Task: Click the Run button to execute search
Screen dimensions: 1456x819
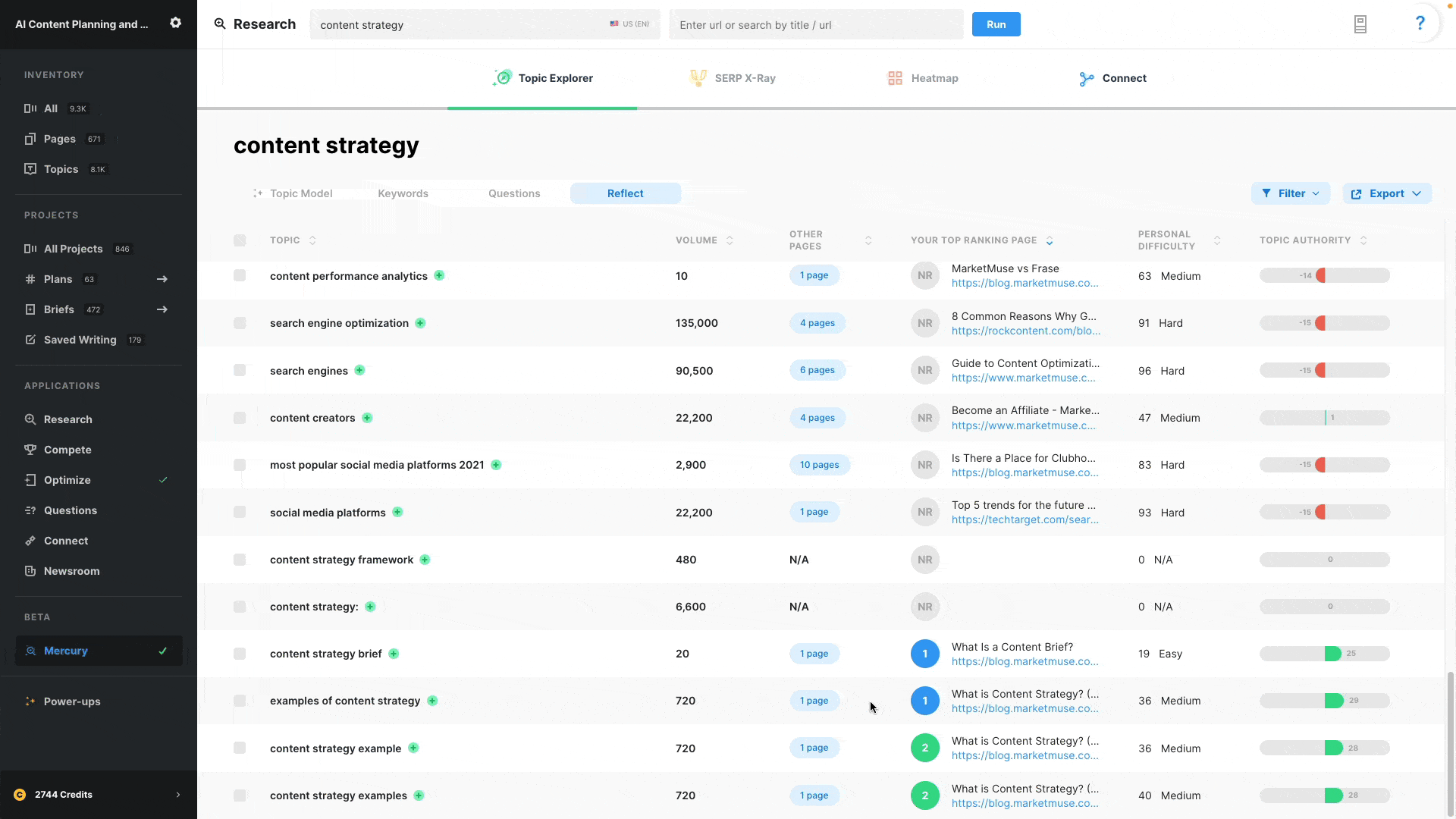Action: [x=996, y=24]
